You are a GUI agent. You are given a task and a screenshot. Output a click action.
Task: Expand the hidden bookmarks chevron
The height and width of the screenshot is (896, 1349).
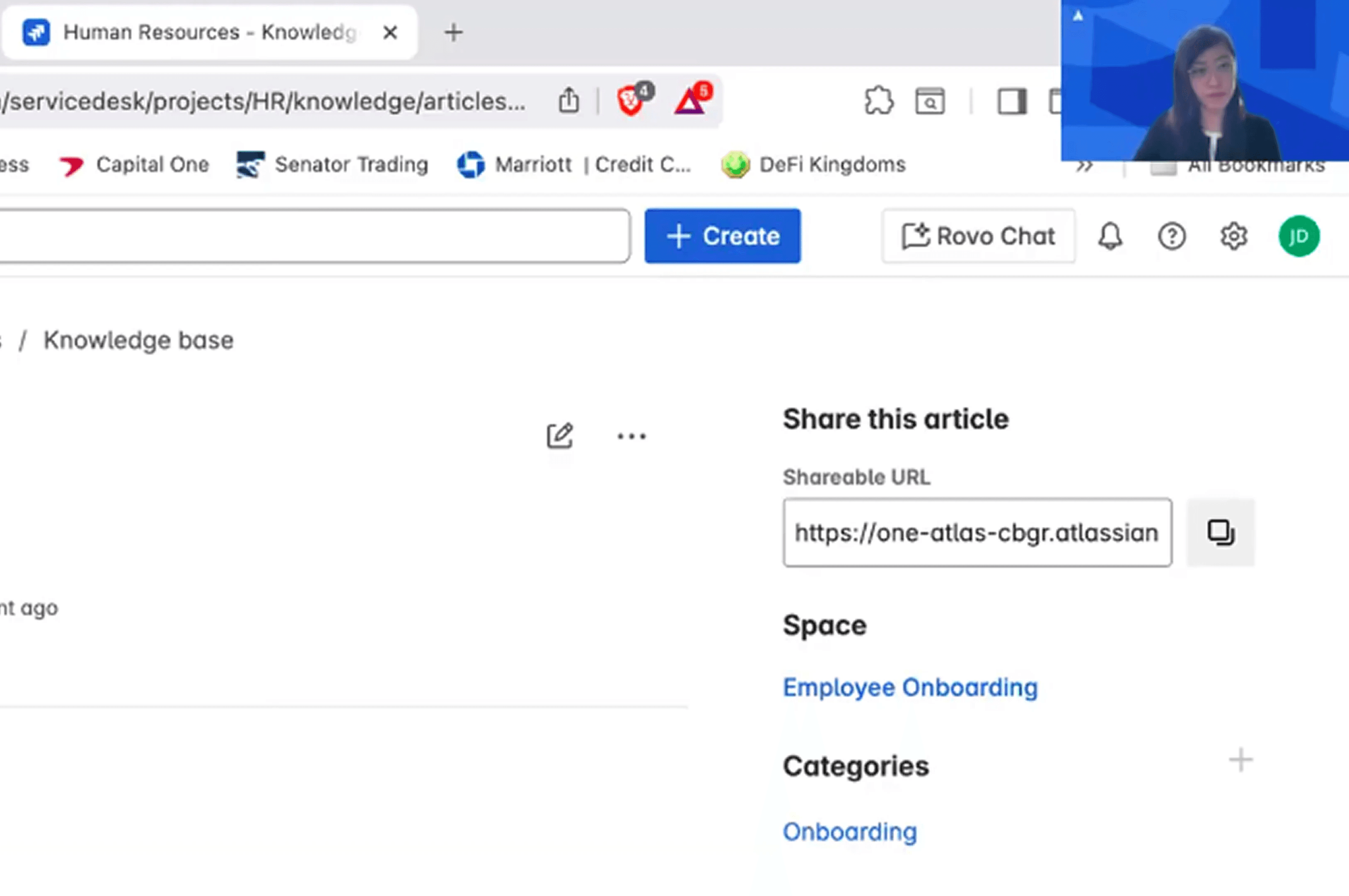coord(1084,166)
